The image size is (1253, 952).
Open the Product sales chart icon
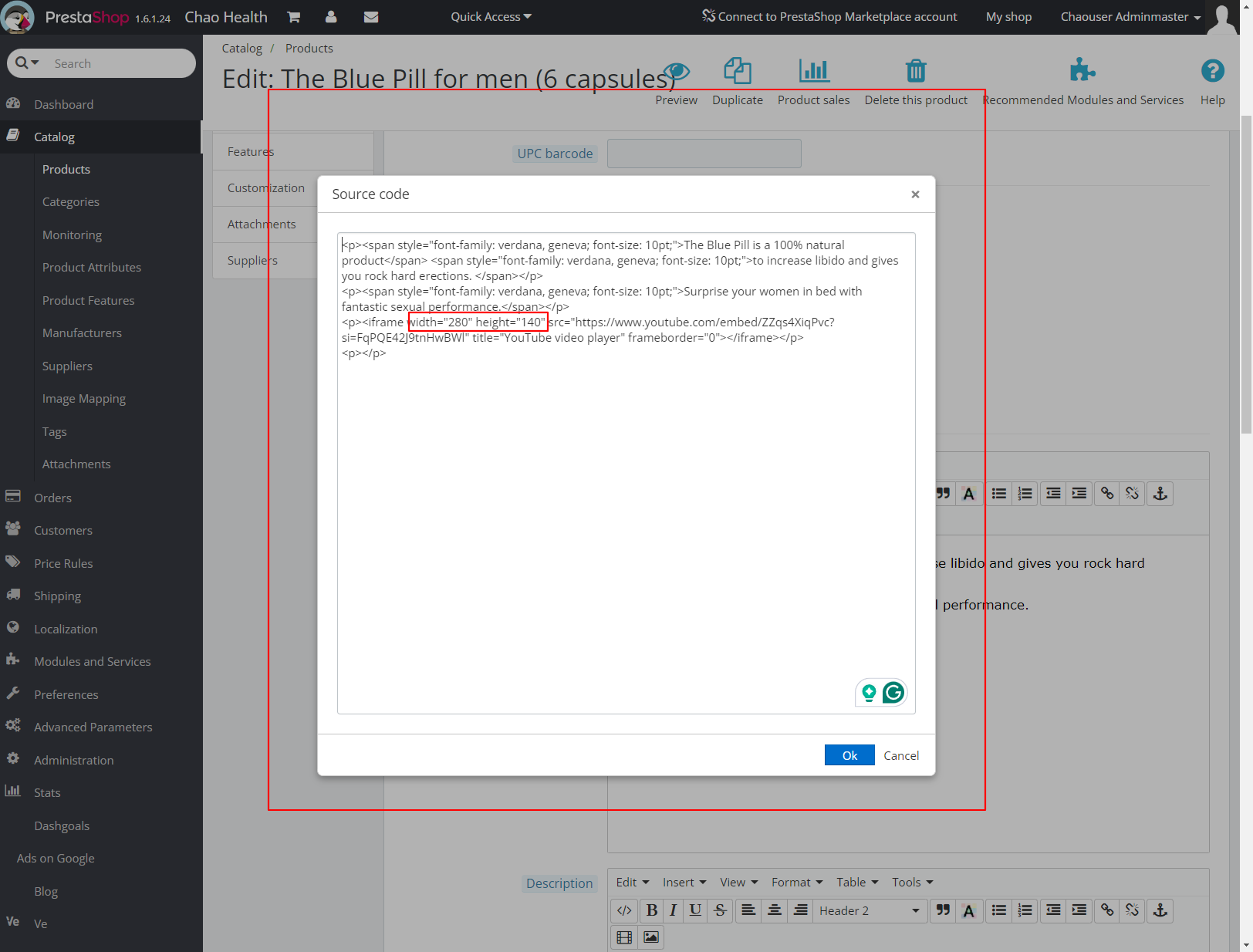click(814, 71)
